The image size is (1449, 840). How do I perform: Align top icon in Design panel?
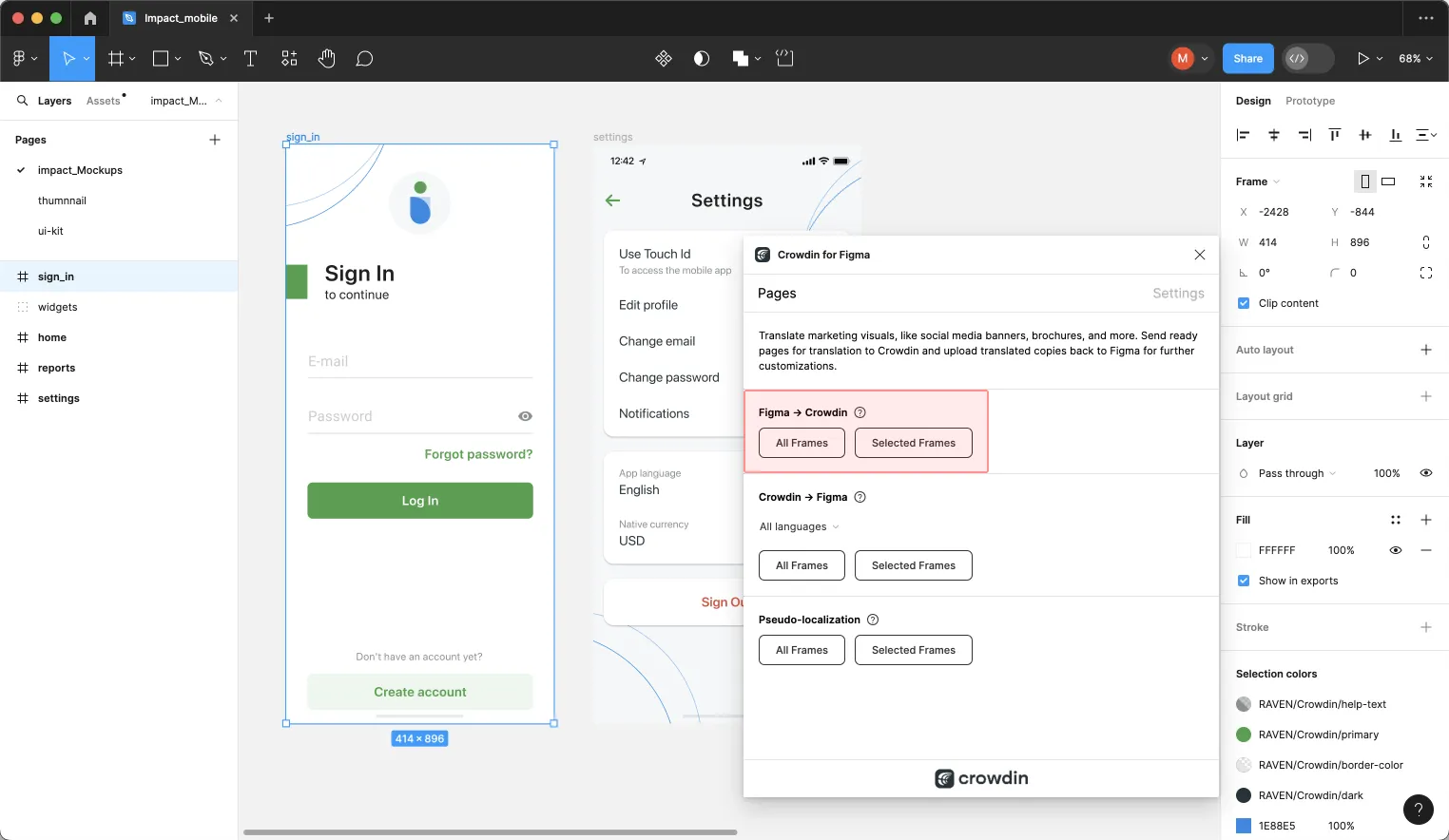coord(1335,135)
